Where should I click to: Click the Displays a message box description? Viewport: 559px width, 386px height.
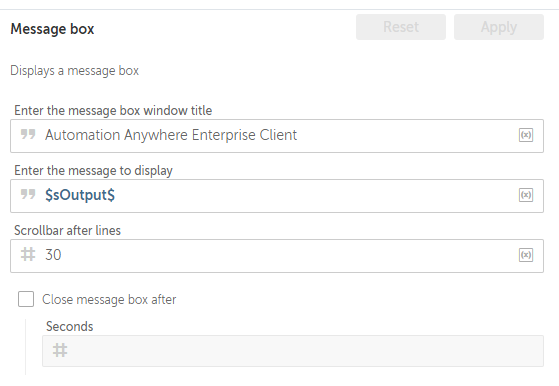click(75, 71)
